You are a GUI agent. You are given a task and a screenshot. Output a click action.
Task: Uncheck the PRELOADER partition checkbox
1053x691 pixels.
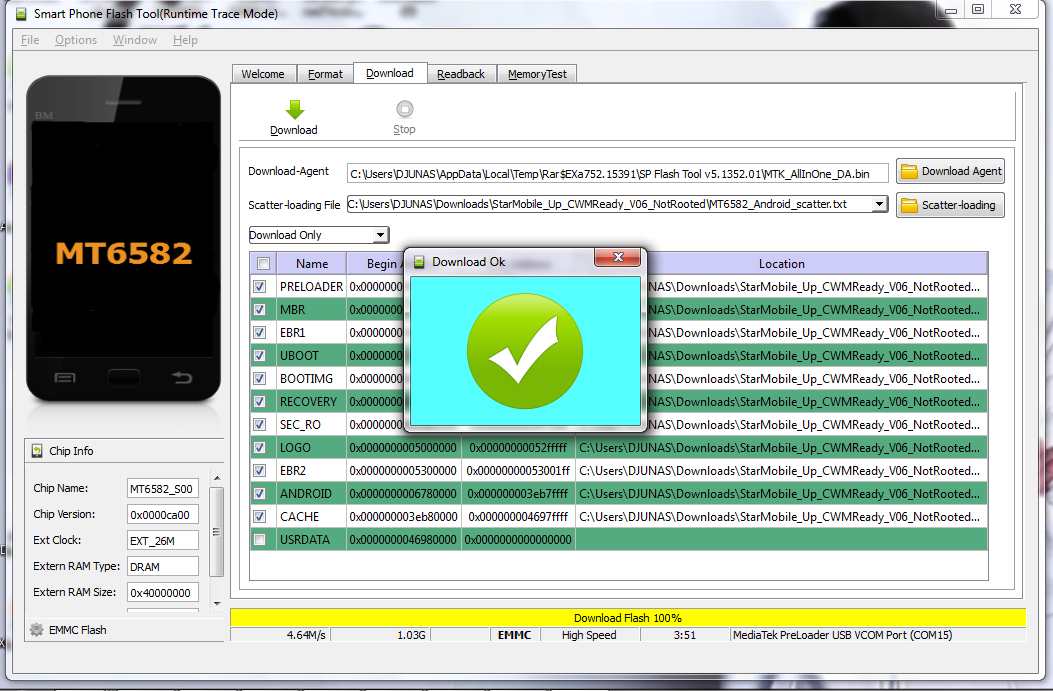[260, 287]
